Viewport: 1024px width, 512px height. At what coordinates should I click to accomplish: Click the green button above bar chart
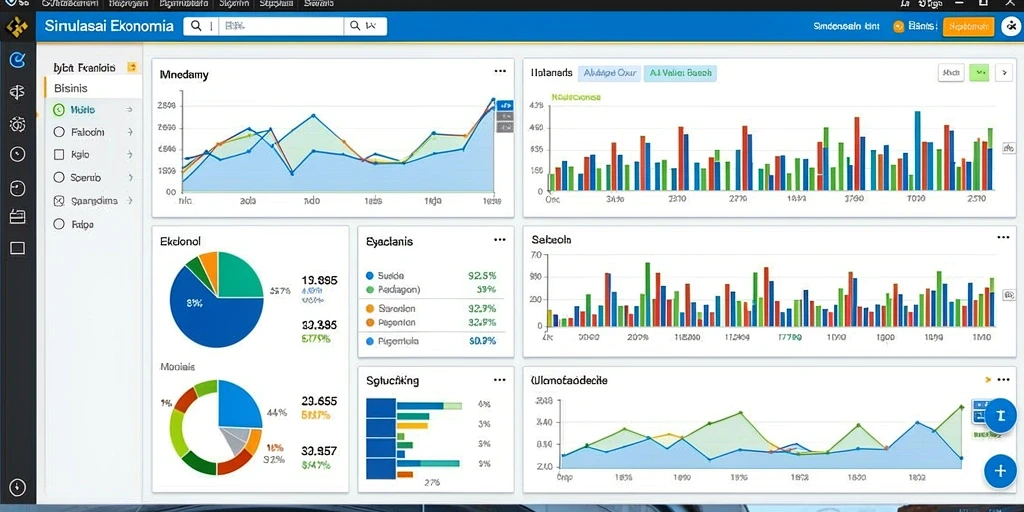979,72
